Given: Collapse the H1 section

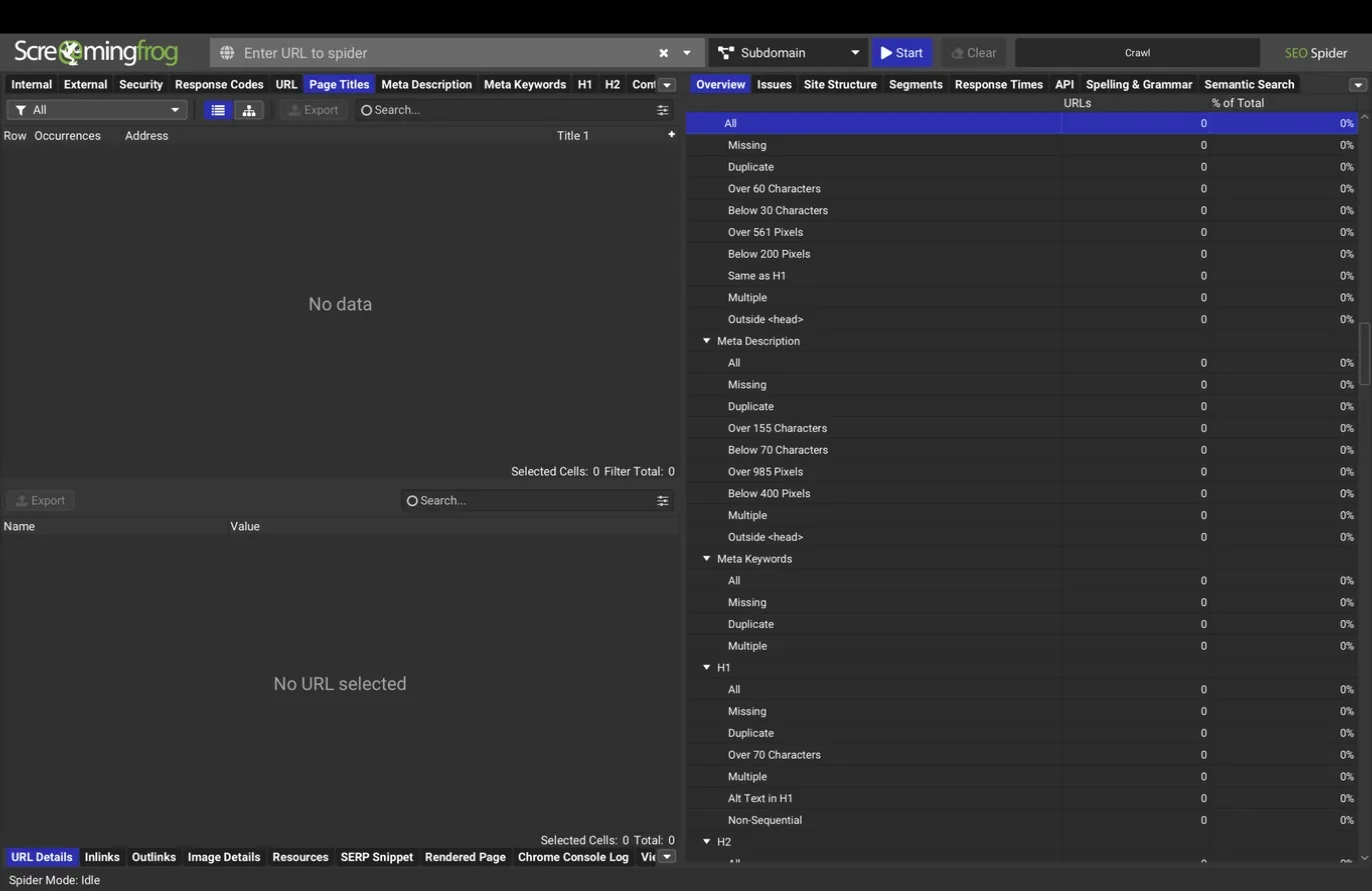Looking at the screenshot, I should click(706, 668).
